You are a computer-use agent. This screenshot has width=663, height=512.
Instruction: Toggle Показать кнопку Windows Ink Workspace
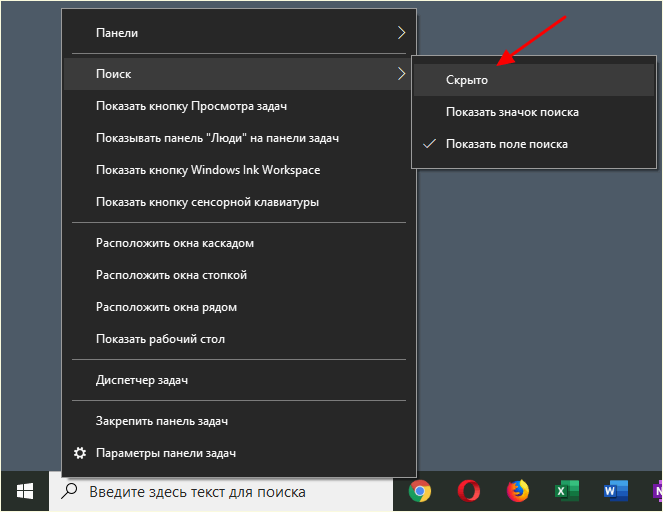click(x=239, y=170)
